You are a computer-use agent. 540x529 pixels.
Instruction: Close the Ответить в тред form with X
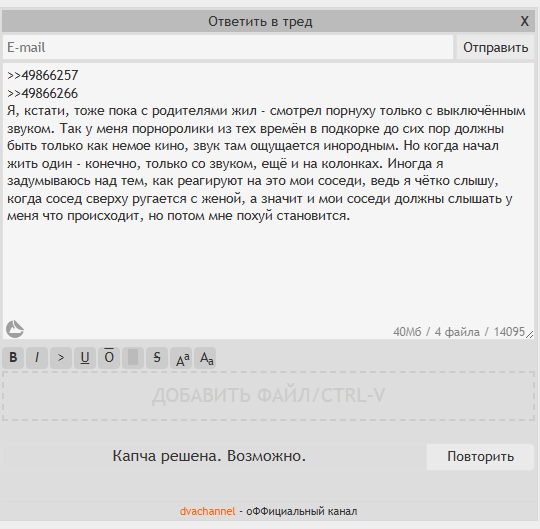coord(525,21)
